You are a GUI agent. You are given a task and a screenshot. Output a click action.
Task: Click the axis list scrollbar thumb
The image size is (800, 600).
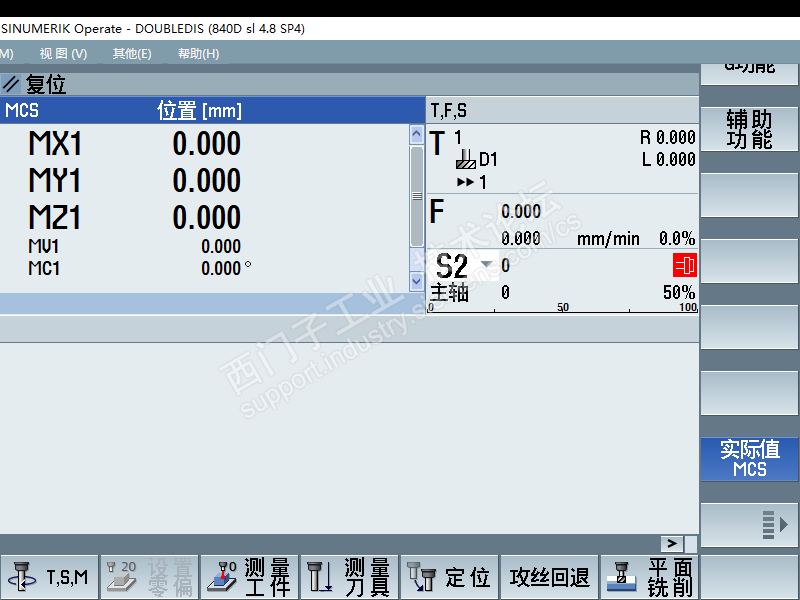(416, 196)
